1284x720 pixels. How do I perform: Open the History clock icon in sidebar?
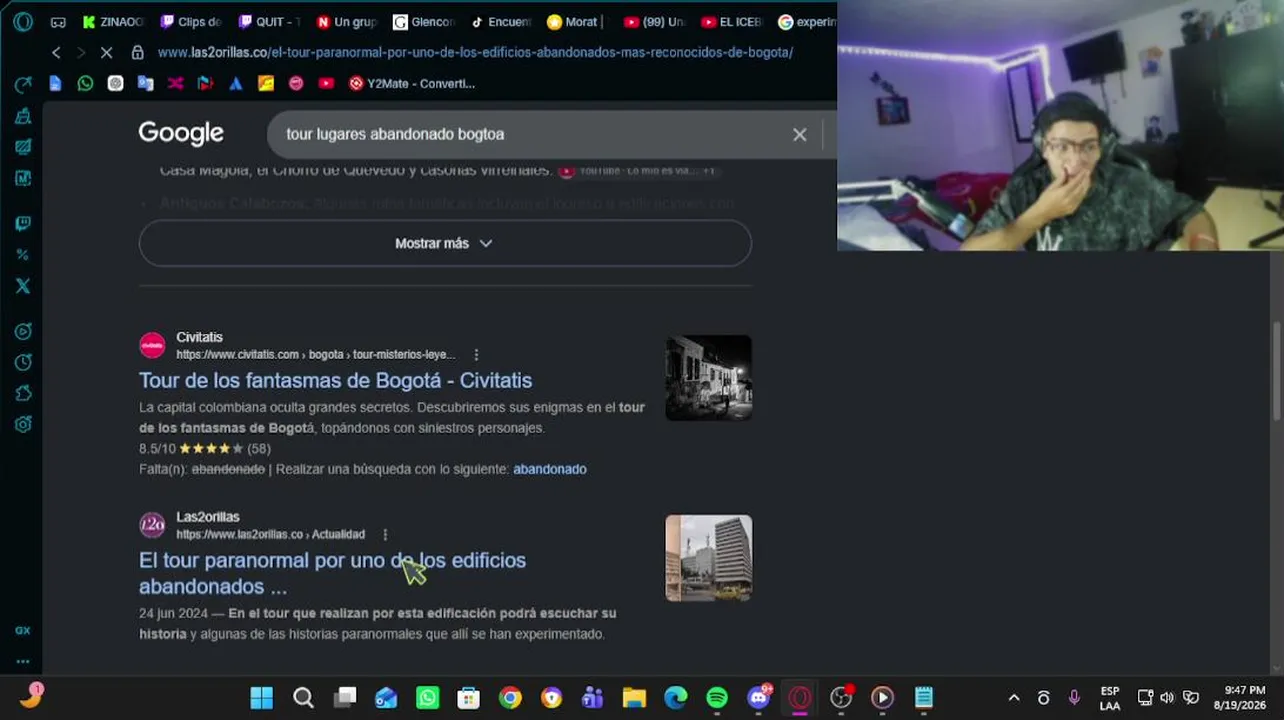coord(23,362)
